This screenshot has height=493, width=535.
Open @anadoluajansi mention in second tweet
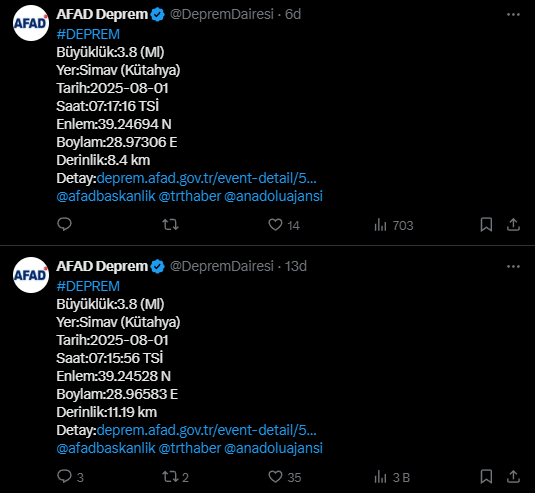tap(273, 448)
